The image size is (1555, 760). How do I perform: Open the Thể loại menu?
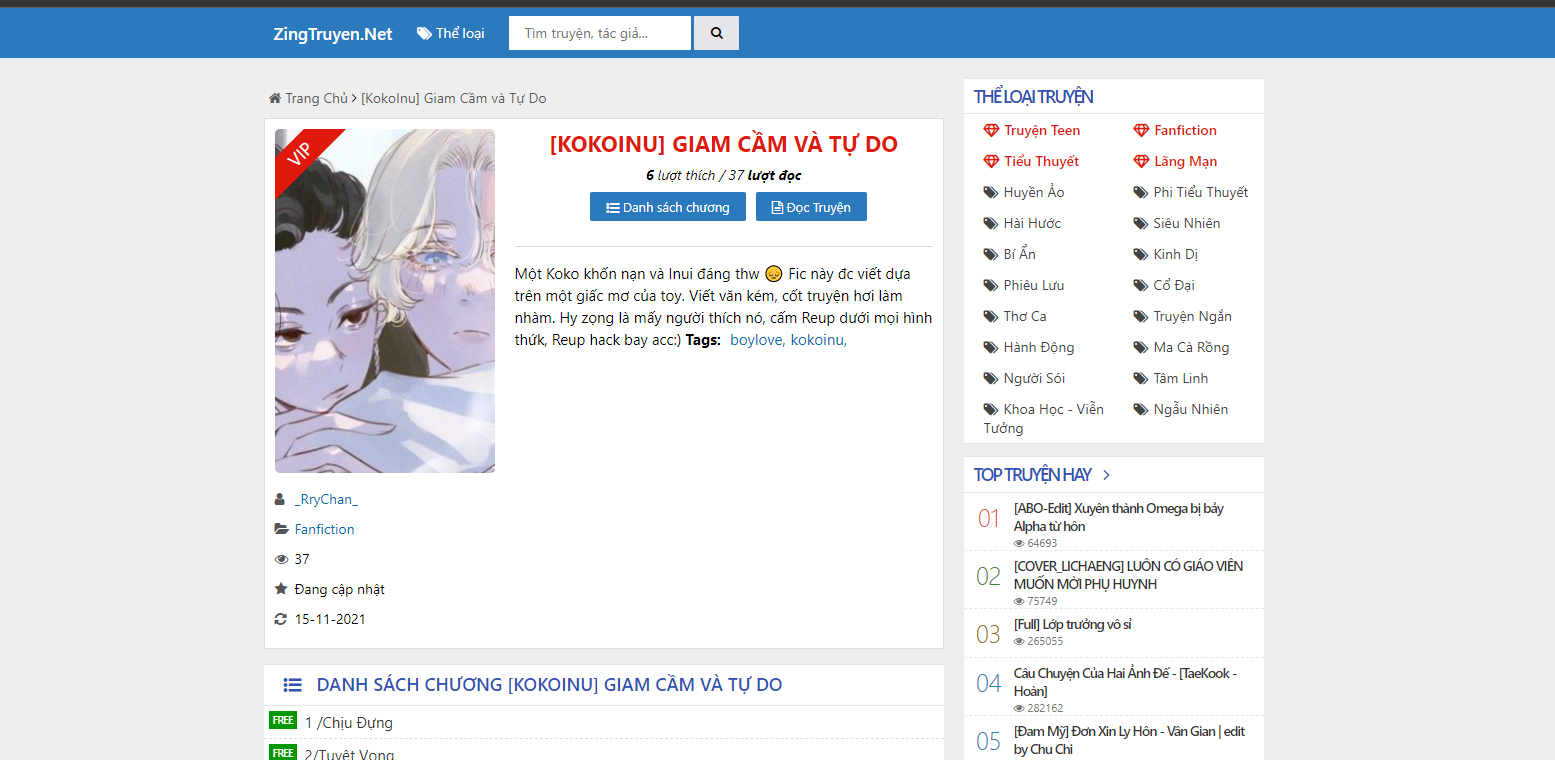coord(451,33)
